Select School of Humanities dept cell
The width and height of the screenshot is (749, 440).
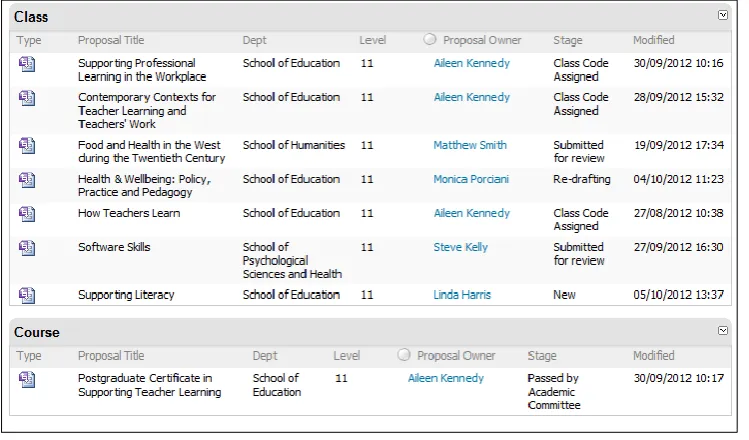click(x=293, y=145)
